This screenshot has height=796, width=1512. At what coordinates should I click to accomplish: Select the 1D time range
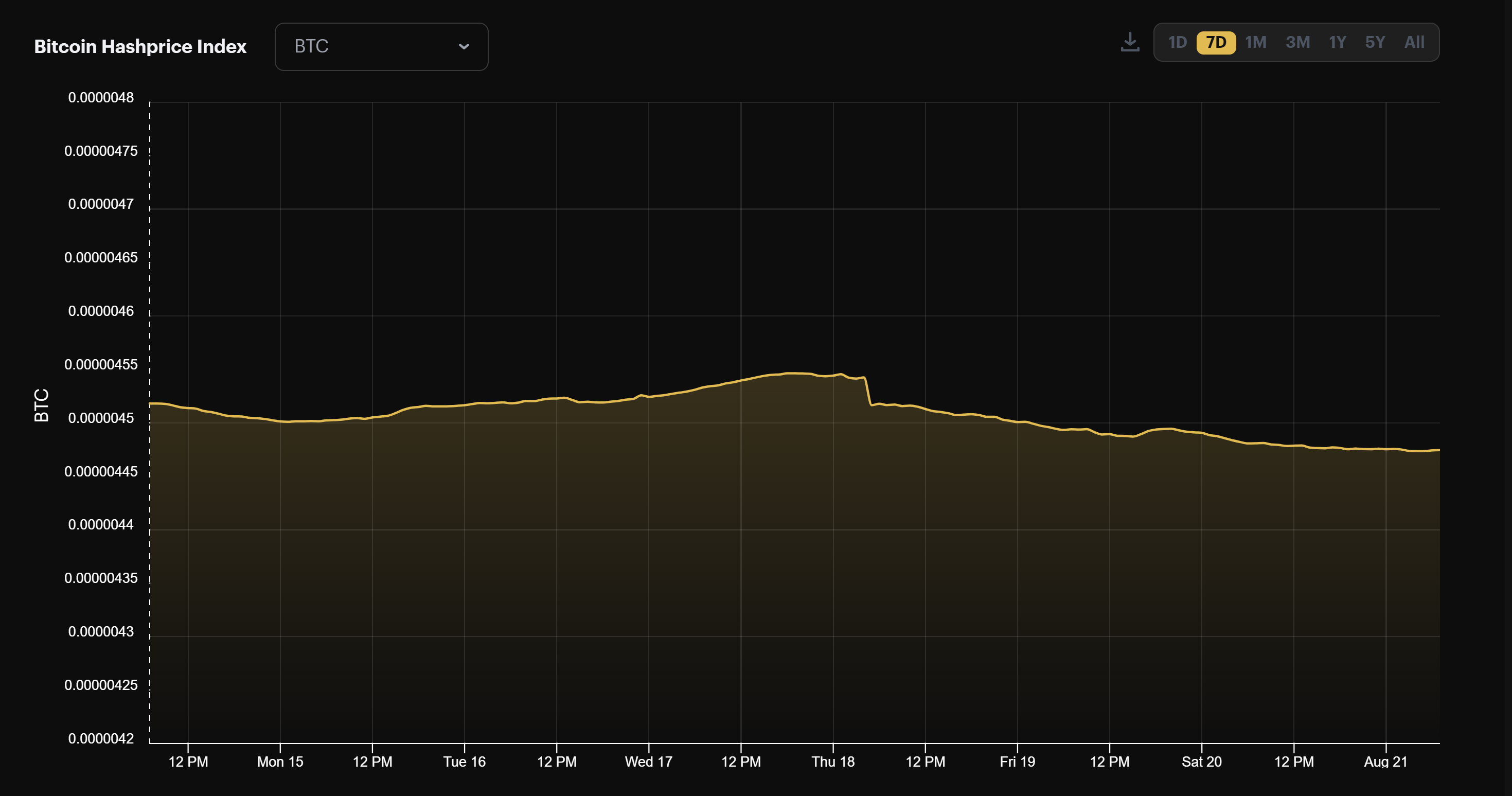coord(1178,42)
